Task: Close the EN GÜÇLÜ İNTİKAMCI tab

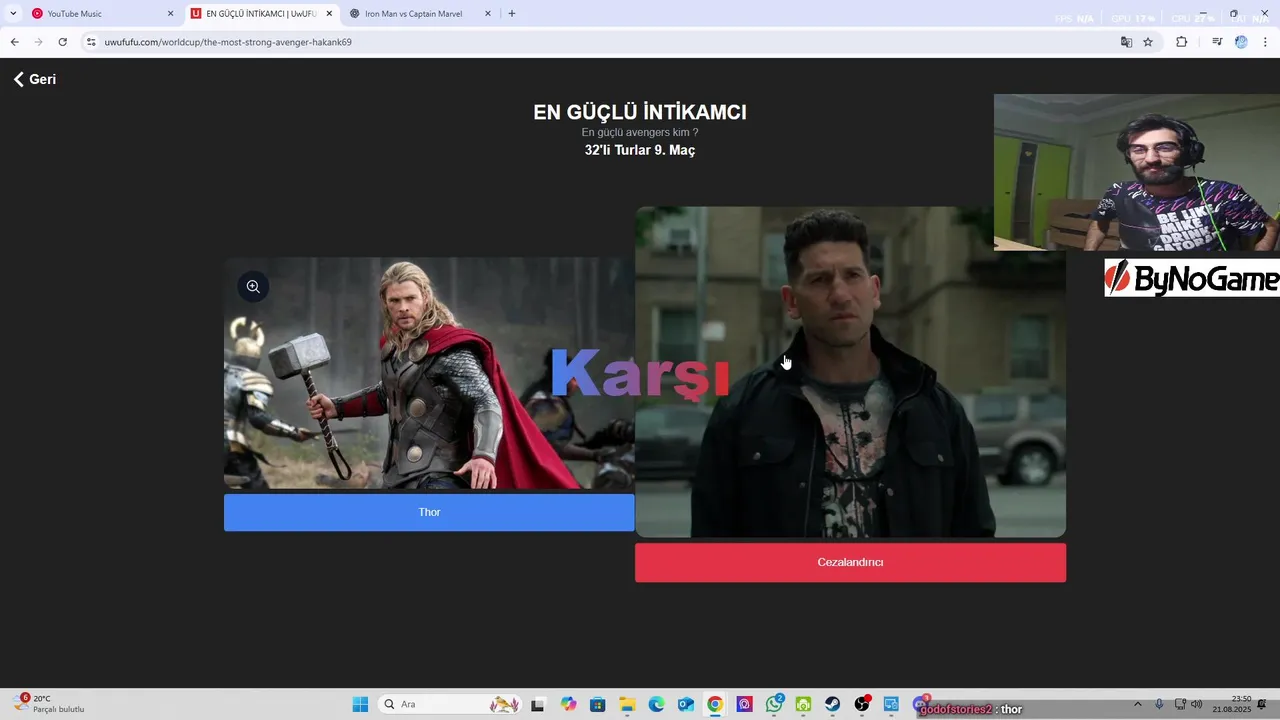Action: click(x=329, y=14)
